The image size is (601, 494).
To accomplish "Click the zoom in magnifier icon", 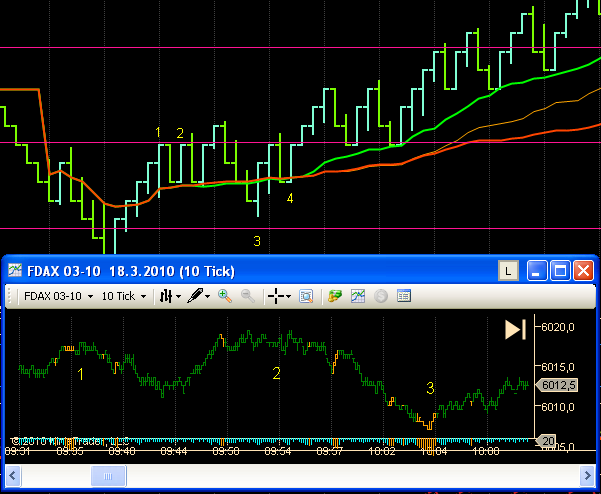I will [225, 296].
